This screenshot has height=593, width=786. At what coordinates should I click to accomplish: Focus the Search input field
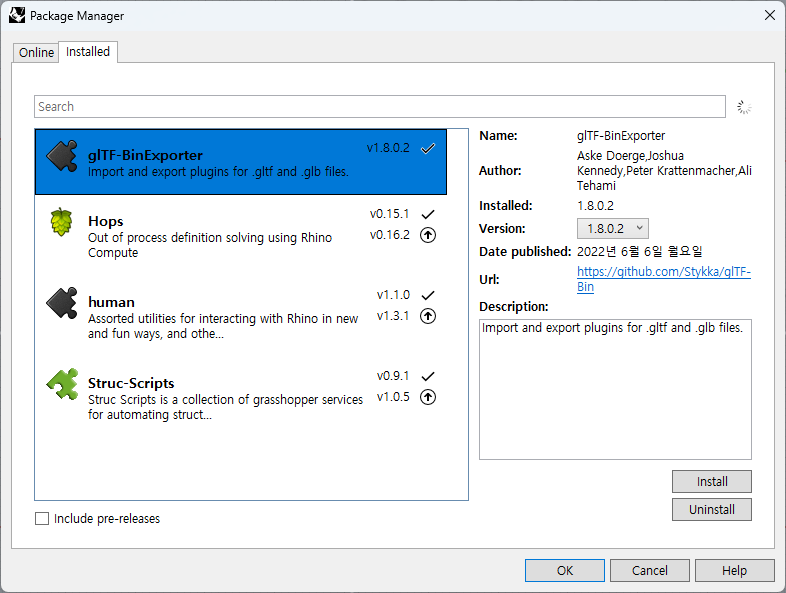coord(380,107)
